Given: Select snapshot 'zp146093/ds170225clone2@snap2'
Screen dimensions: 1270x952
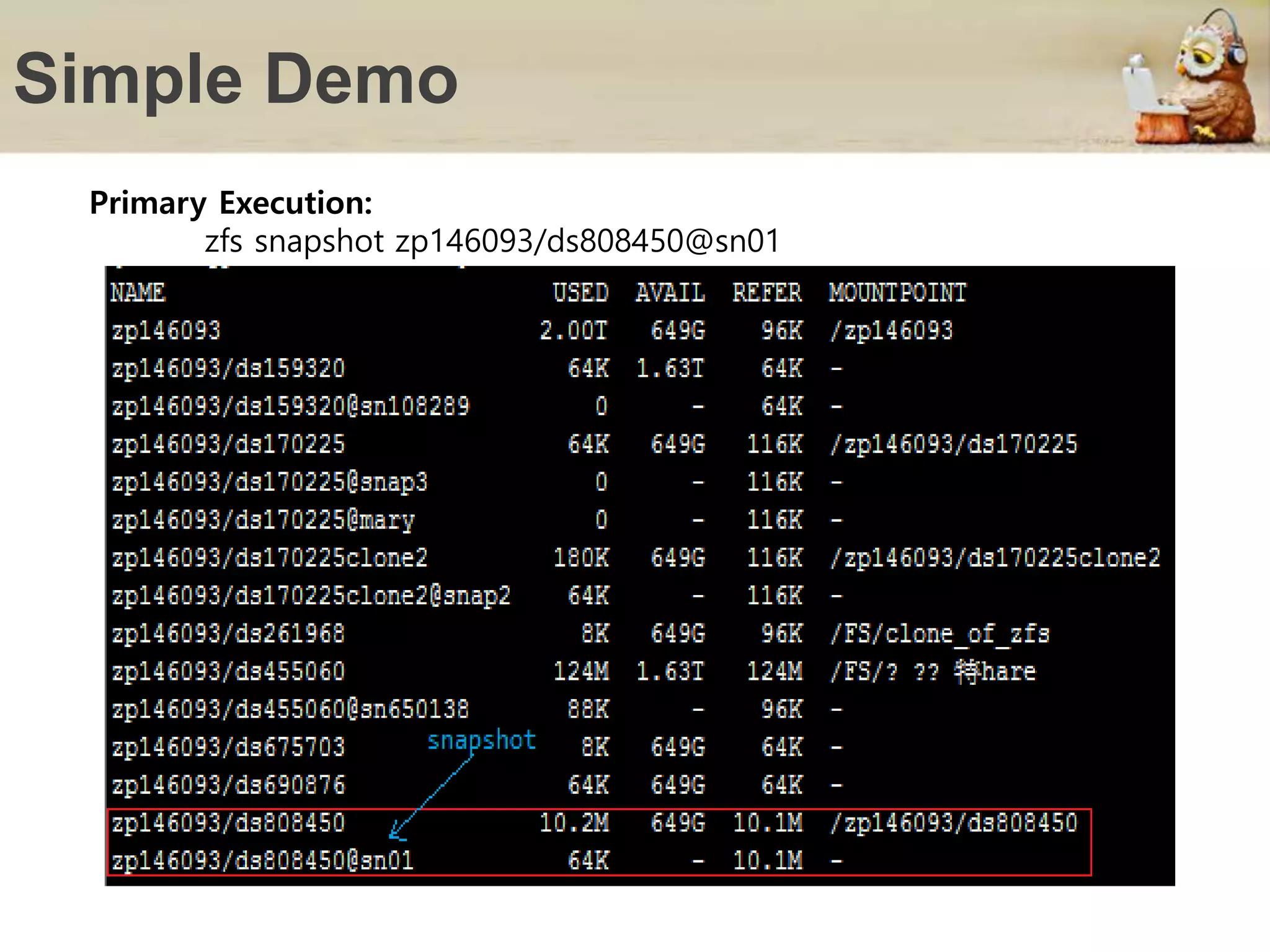Looking at the screenshot, I should tap(311, 596).
